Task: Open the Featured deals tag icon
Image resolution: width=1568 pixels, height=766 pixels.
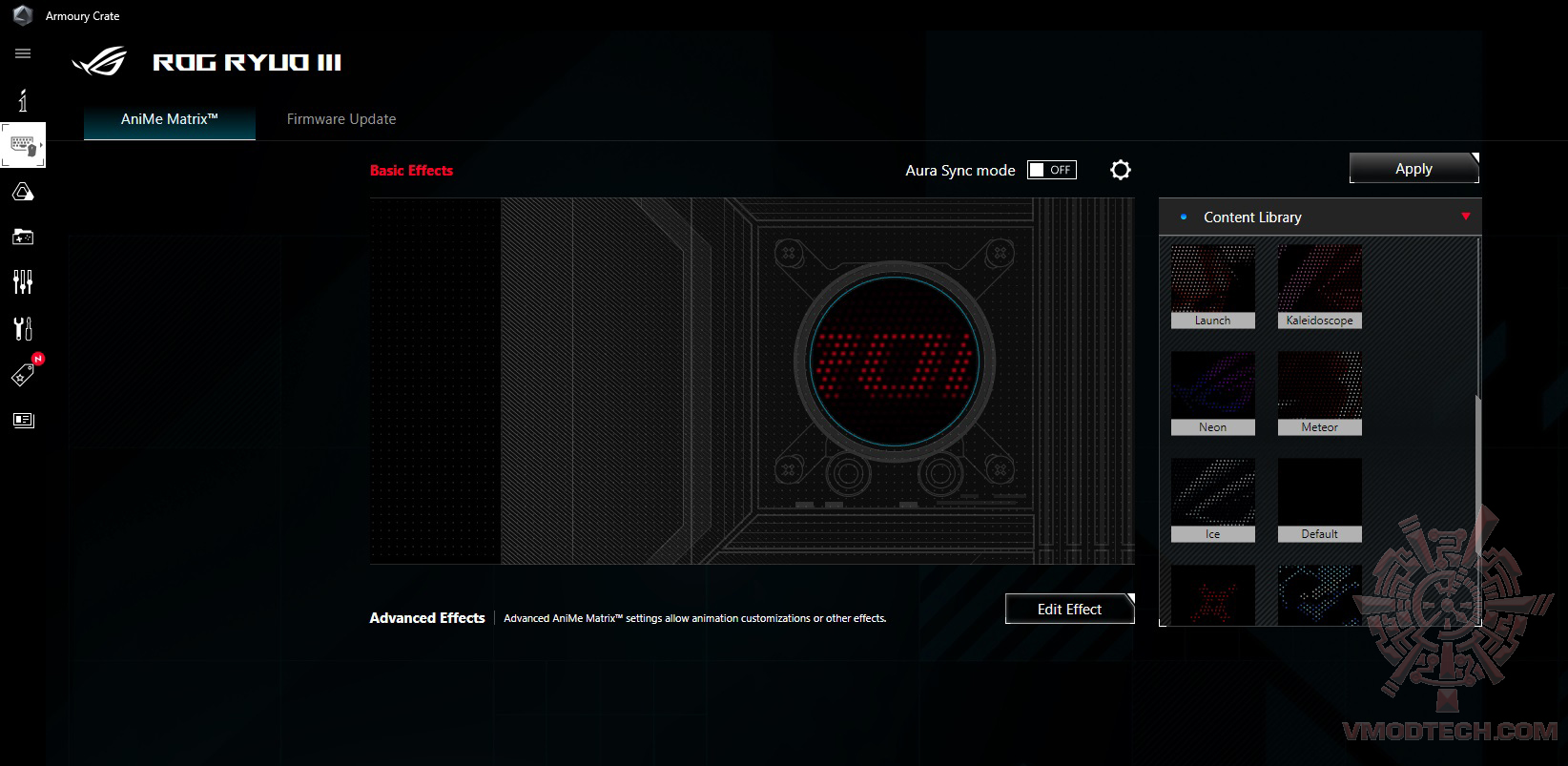Action: [24, 374]
